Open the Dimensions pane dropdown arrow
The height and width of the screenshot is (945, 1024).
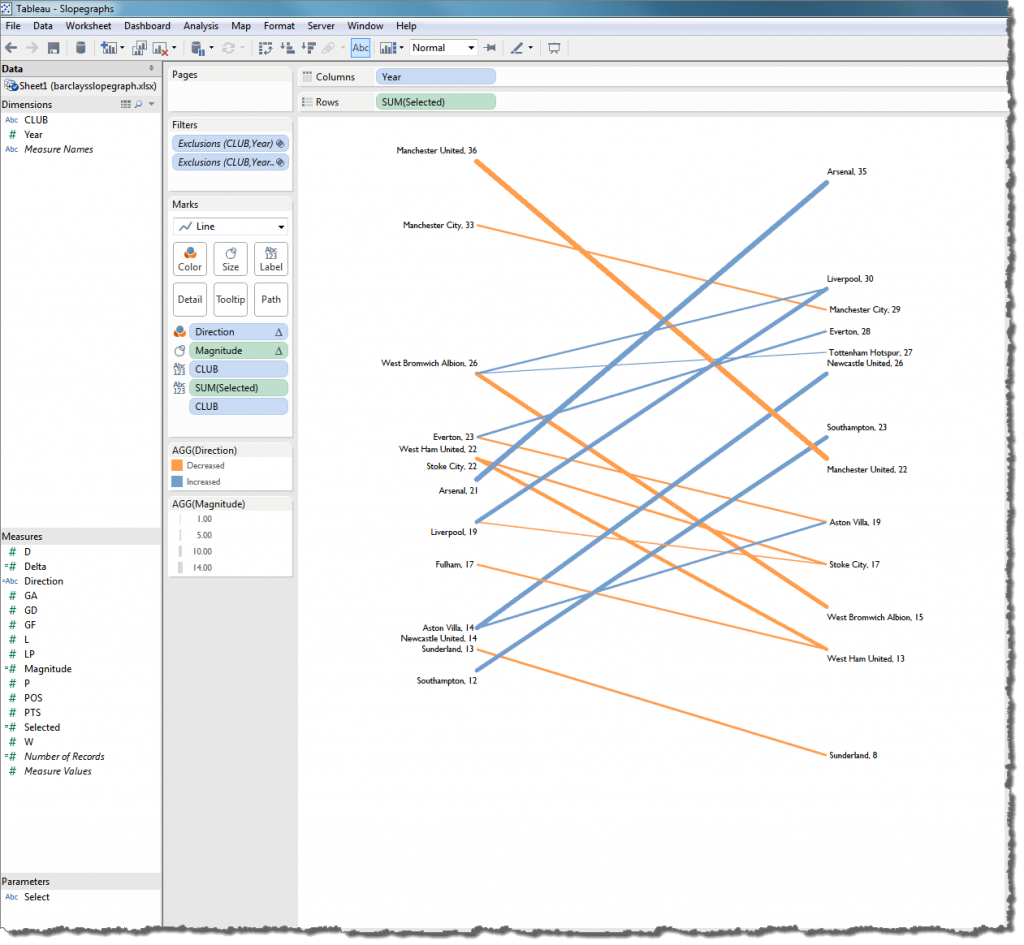[152, 104]
